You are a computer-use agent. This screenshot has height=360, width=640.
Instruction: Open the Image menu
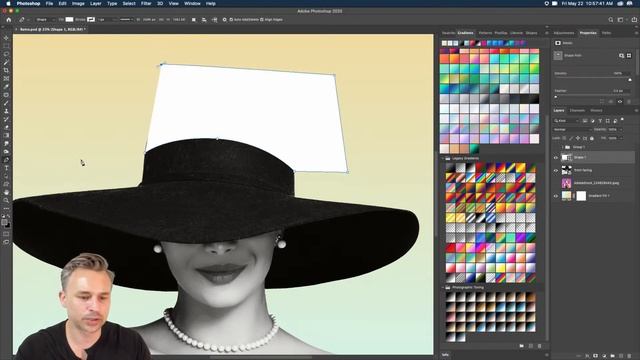[78, 3]
